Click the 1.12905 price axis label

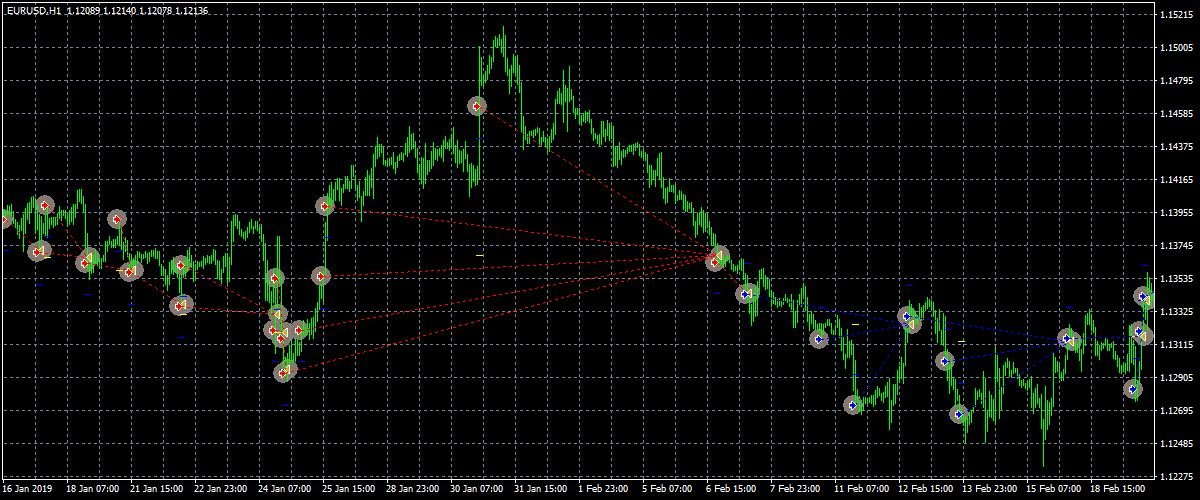[x=1177, y=378]
